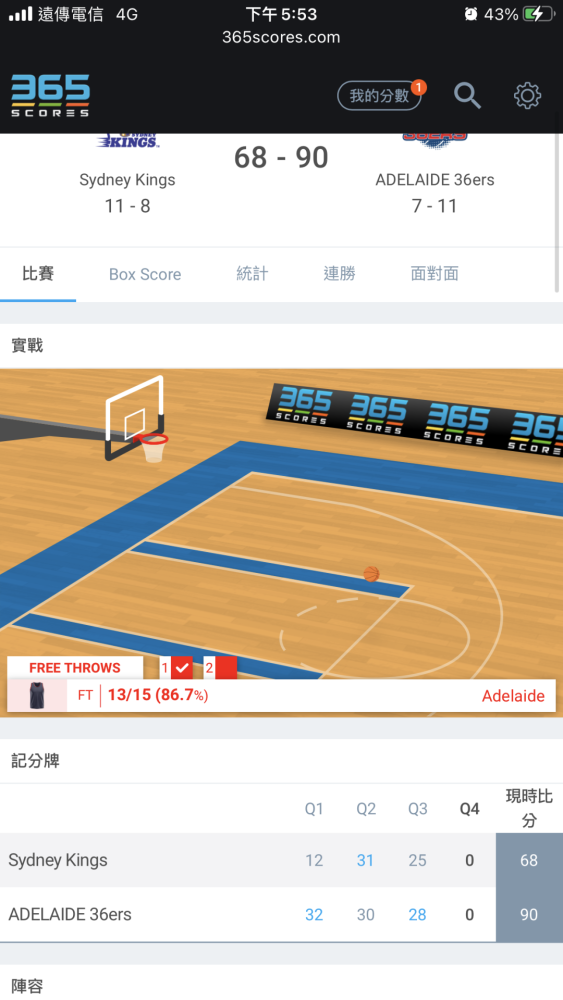
Task: Tap the player jersey icon
Action: click(37, 695)
